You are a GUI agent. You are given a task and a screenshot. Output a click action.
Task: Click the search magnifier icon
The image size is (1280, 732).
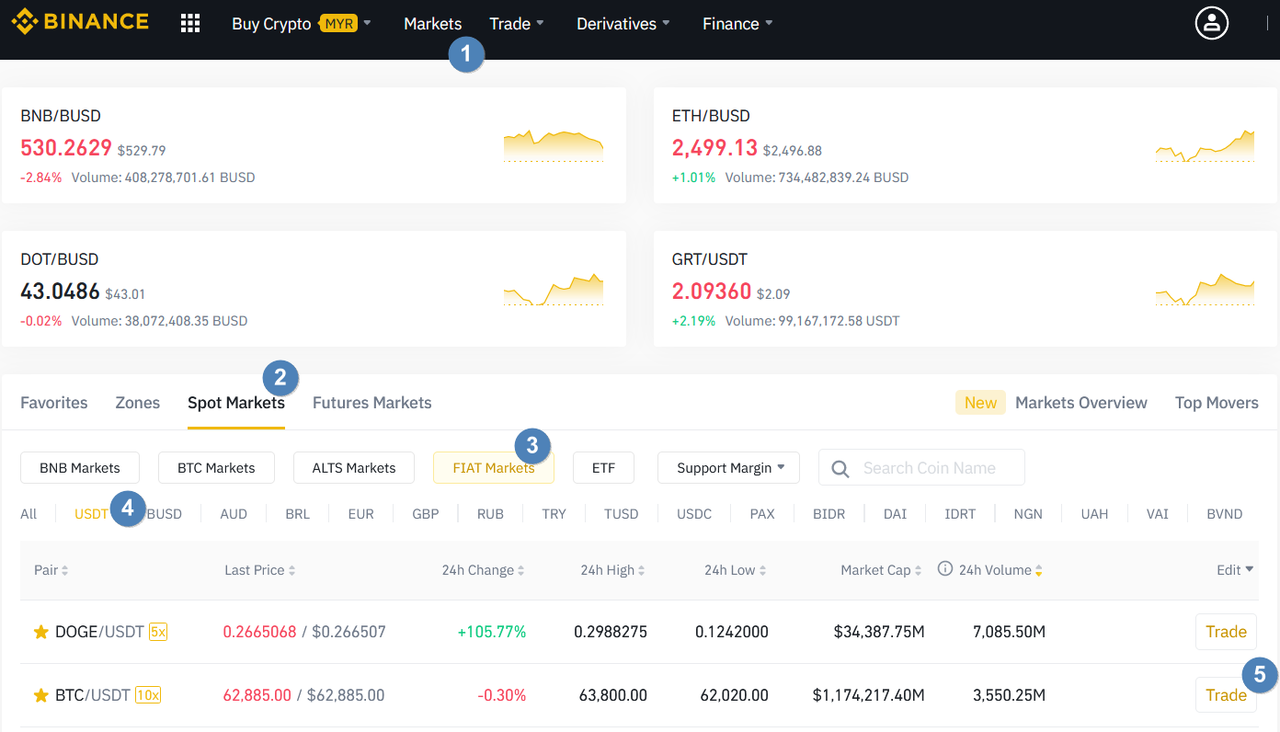[840, 468]
